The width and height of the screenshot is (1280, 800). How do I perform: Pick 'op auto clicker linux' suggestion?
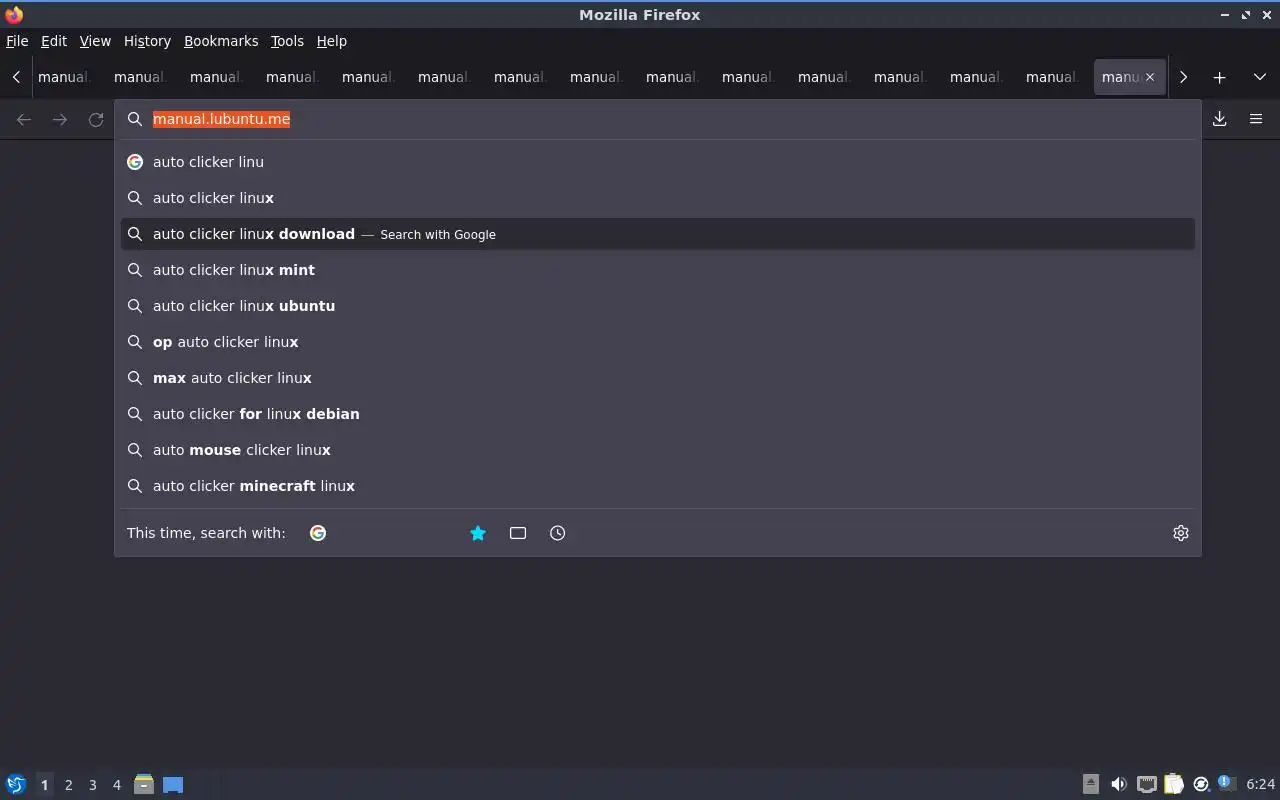tap(658, 342)
